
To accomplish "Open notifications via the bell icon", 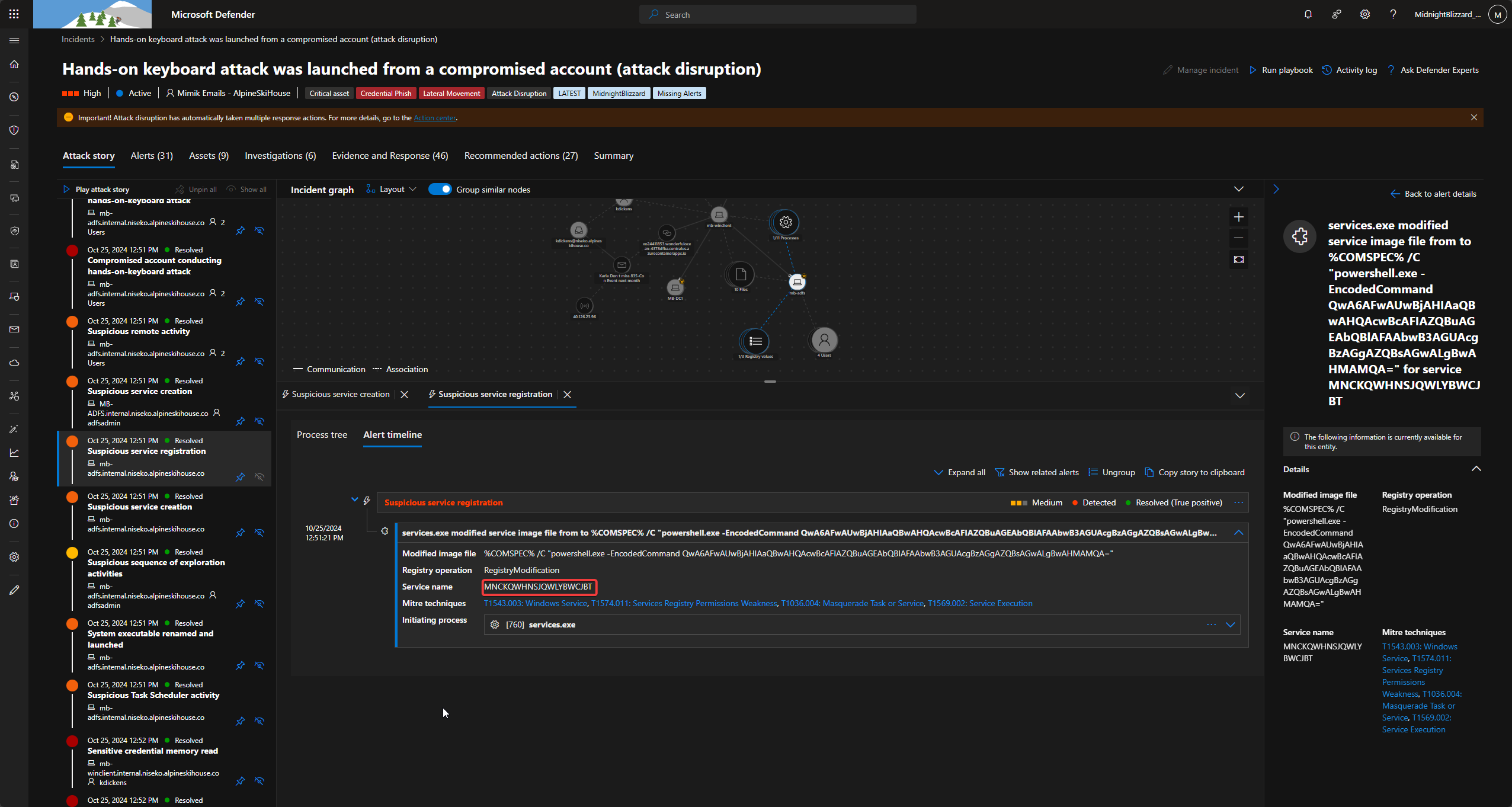I will [x=1308, y=14].
